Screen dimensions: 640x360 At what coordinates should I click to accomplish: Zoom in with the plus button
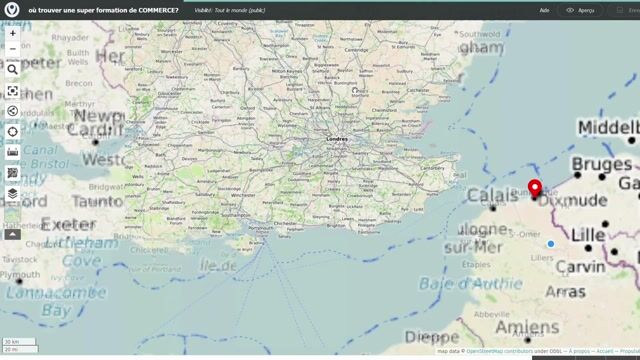tap(13, 33)
